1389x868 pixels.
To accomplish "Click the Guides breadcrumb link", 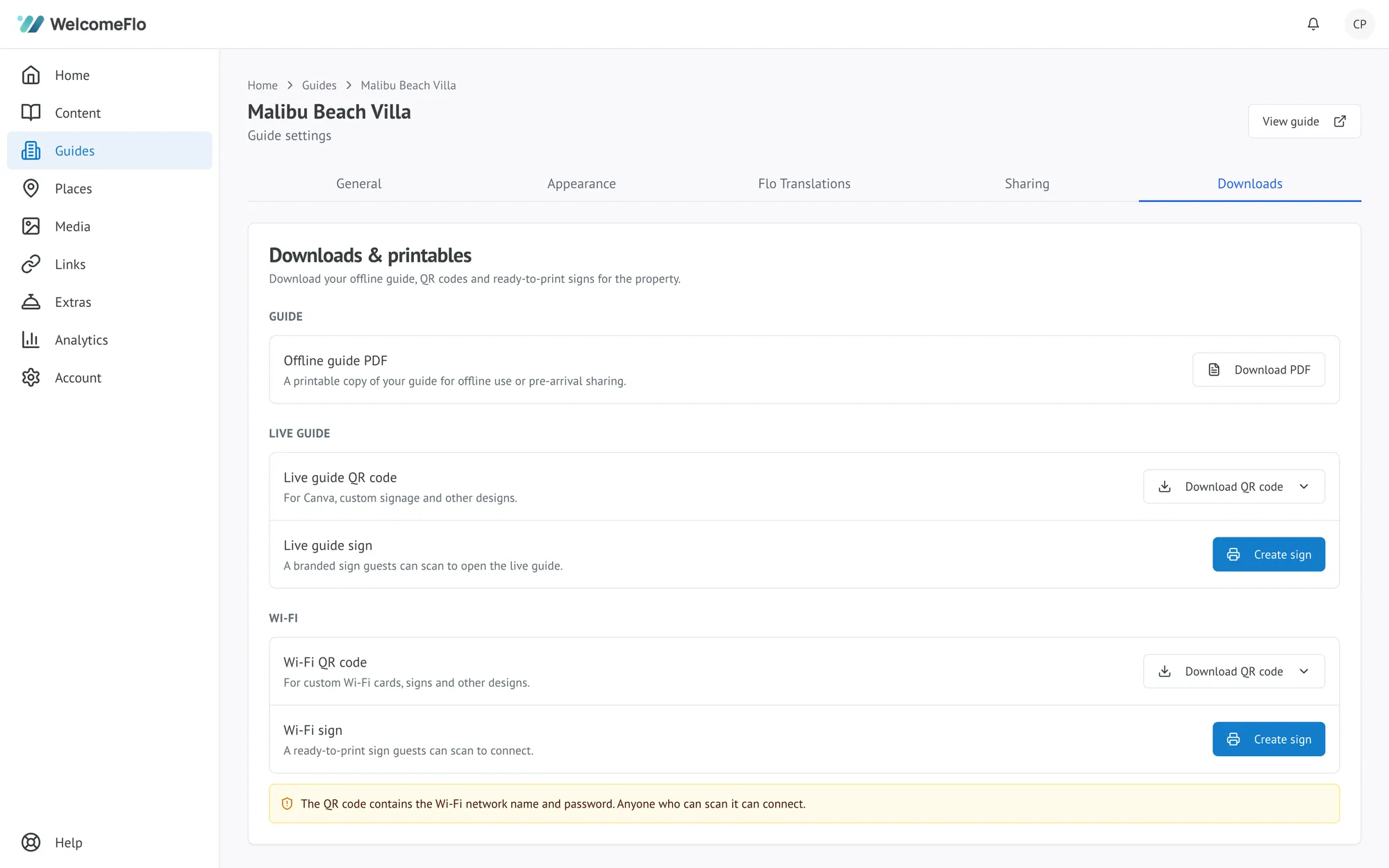I will [x=319, y=85].
